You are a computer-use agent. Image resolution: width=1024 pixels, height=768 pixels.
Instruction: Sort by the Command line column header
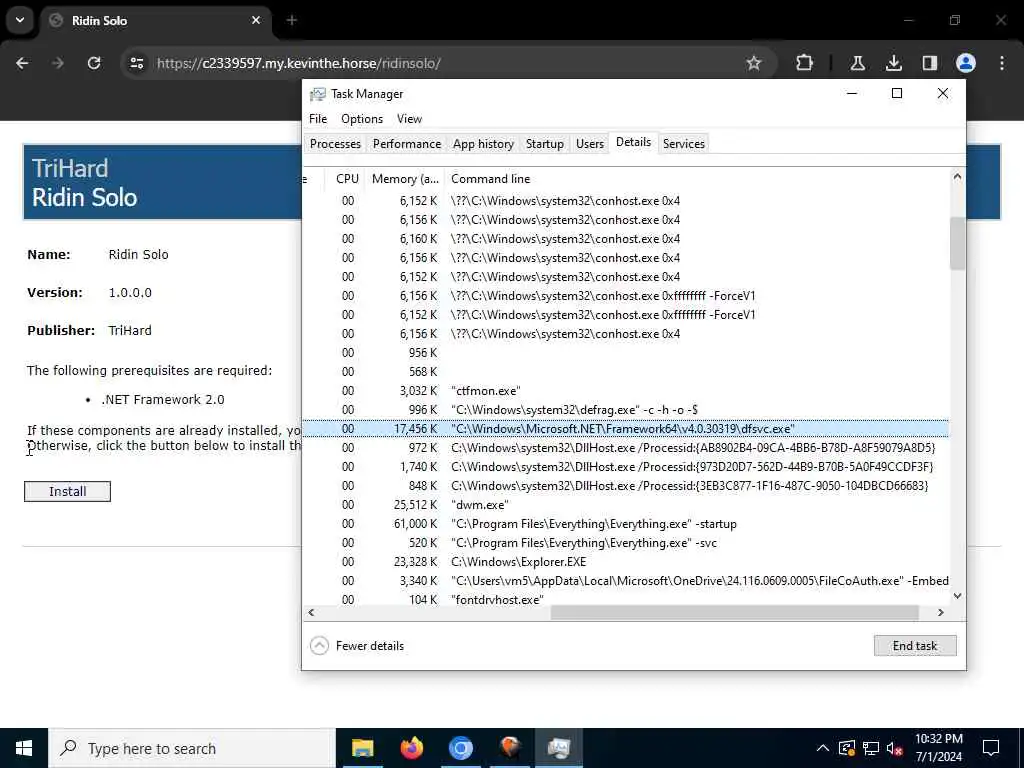point(696,179)
